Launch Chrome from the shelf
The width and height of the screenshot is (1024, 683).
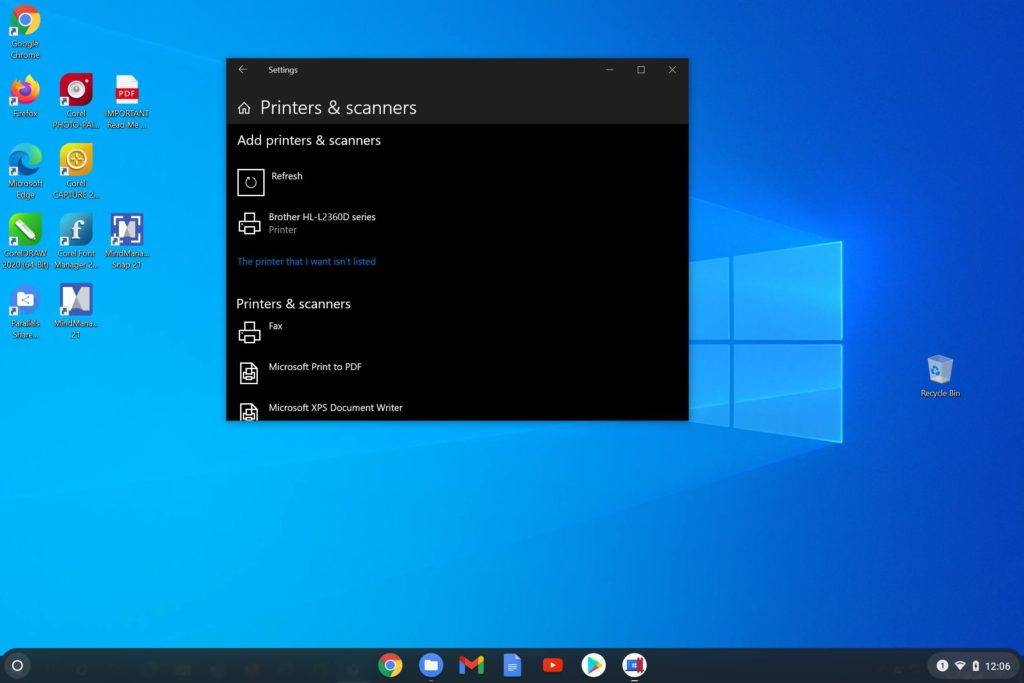pyautogui.click(x=391, y=665)
